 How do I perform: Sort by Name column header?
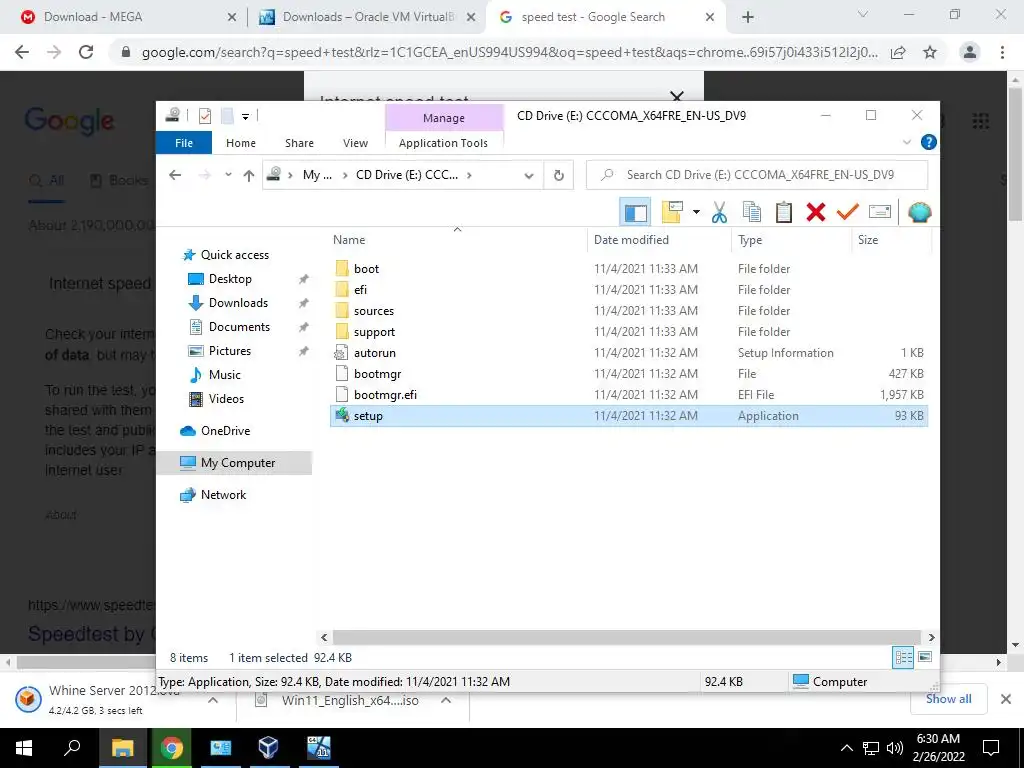[x=457, y=240]
